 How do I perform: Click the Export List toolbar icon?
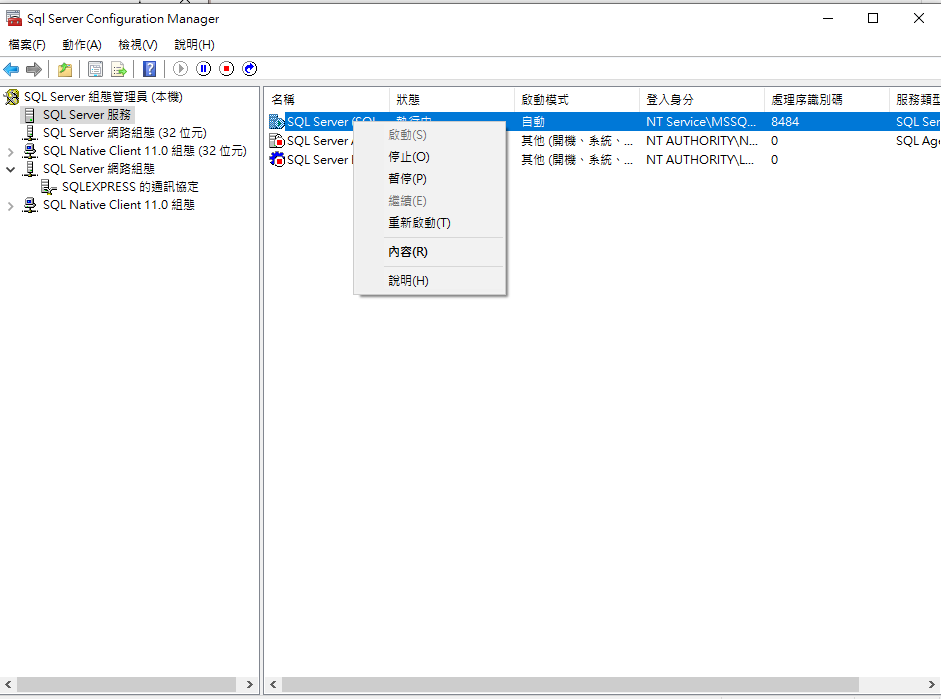pos(119,69)
